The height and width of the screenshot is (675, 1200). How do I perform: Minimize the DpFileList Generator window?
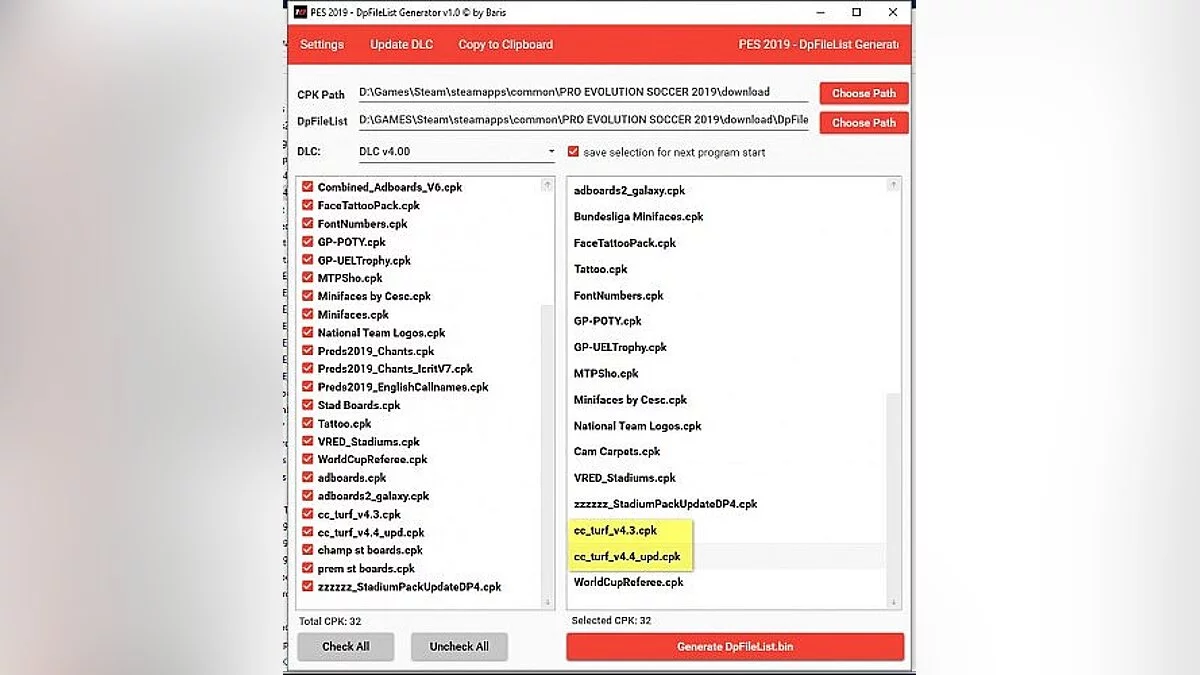822,12
